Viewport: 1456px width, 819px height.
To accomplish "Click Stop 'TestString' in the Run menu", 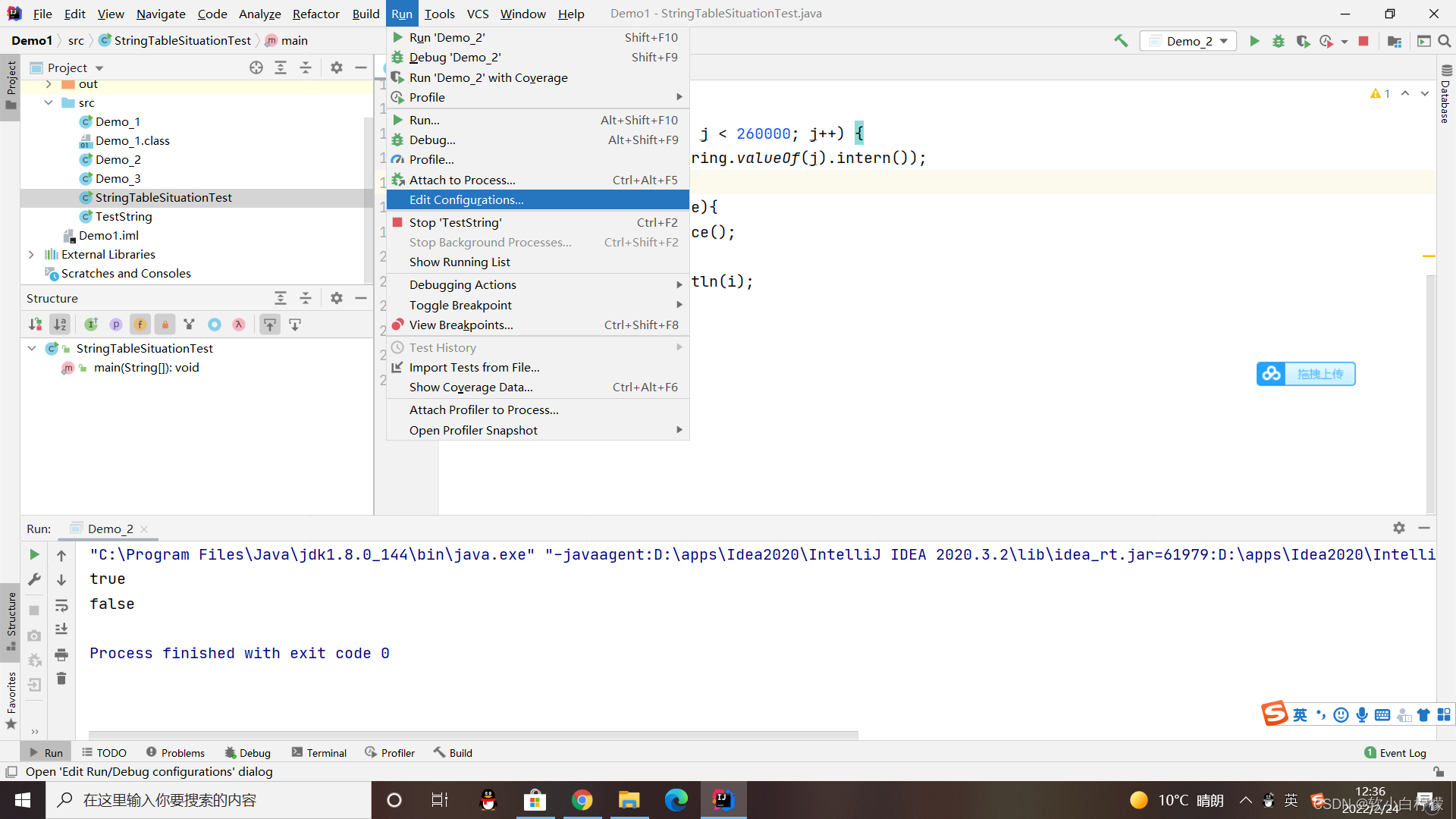I will tap(455, 222).
